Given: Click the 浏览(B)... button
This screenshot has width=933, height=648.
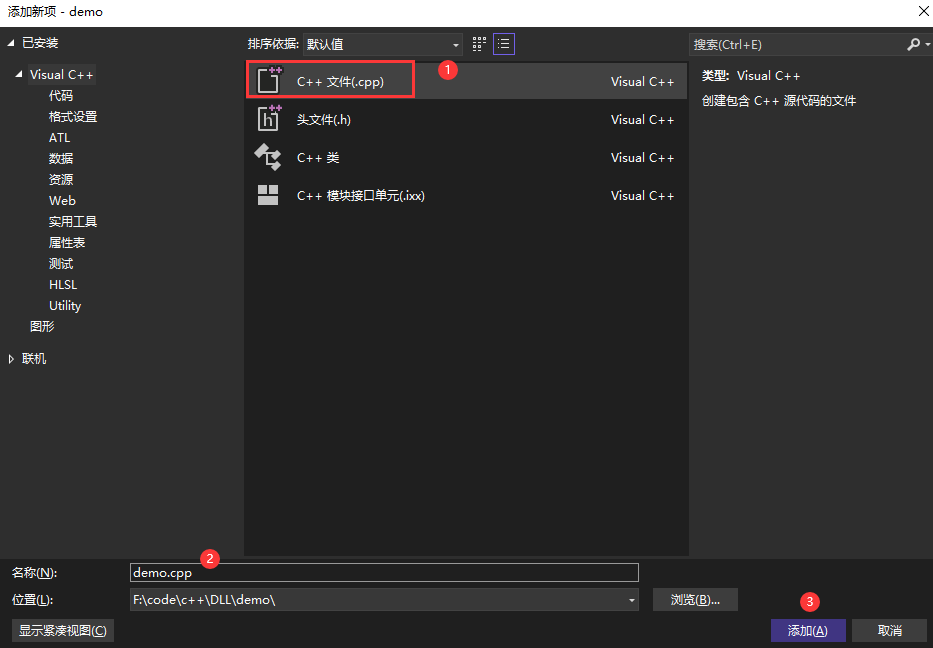Looking at the screenshot, I should point(695,600).
